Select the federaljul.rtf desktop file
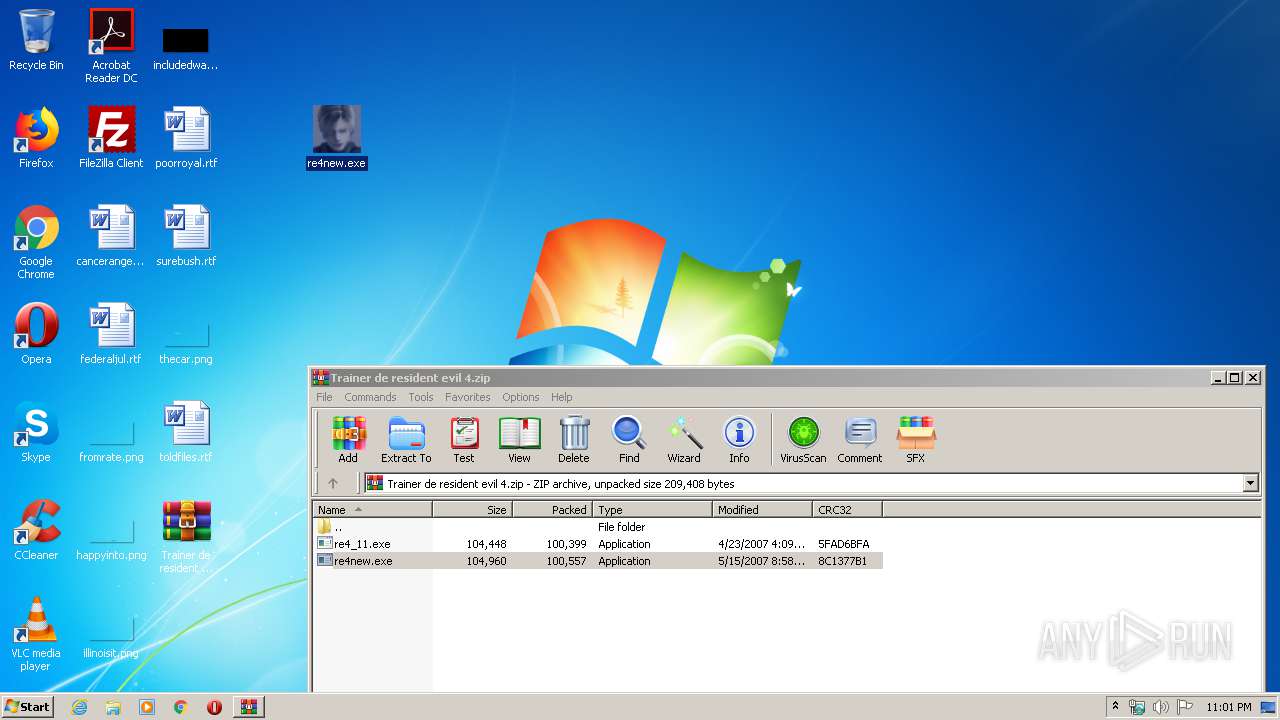Screen dimensions: 1280x720 click(x=111, y=334)
